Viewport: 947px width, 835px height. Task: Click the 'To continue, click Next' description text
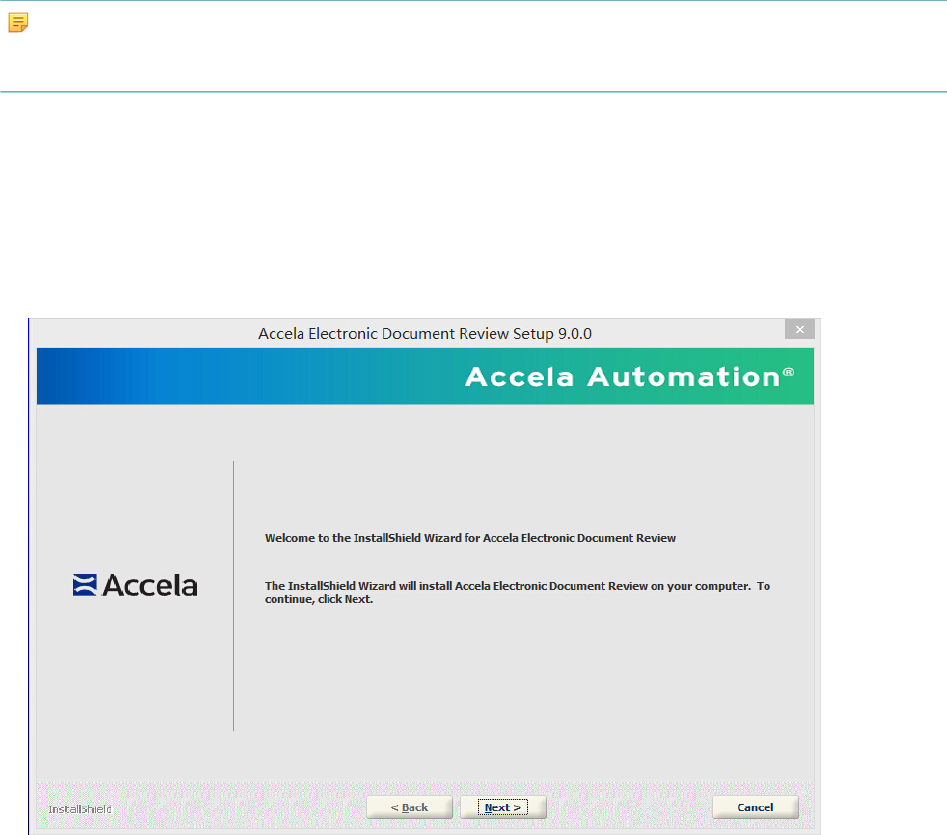(518, 592)
